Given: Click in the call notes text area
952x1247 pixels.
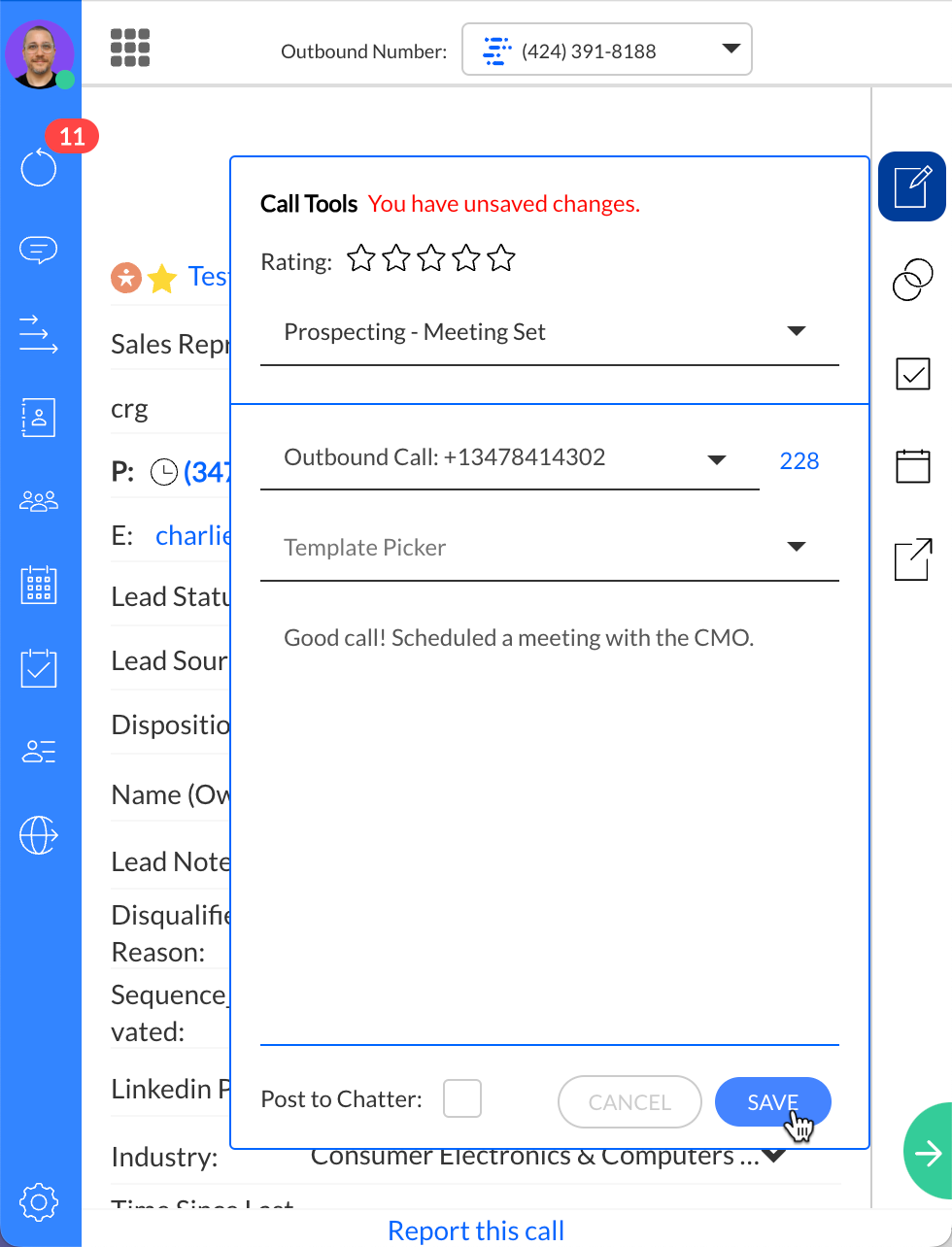Looking at the screenshot, I should point(549,826).
